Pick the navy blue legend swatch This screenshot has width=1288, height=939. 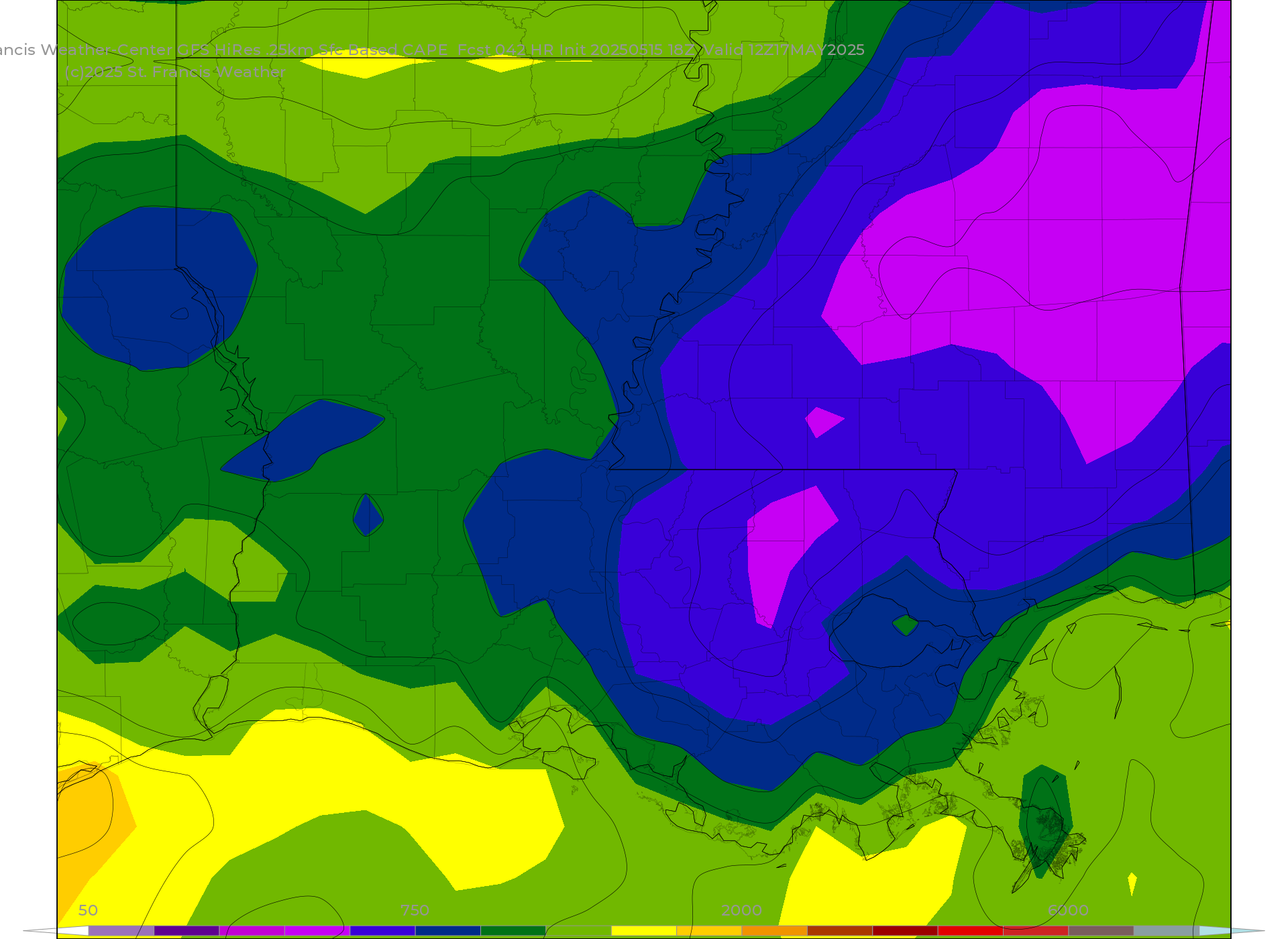(x=447, y=931)
